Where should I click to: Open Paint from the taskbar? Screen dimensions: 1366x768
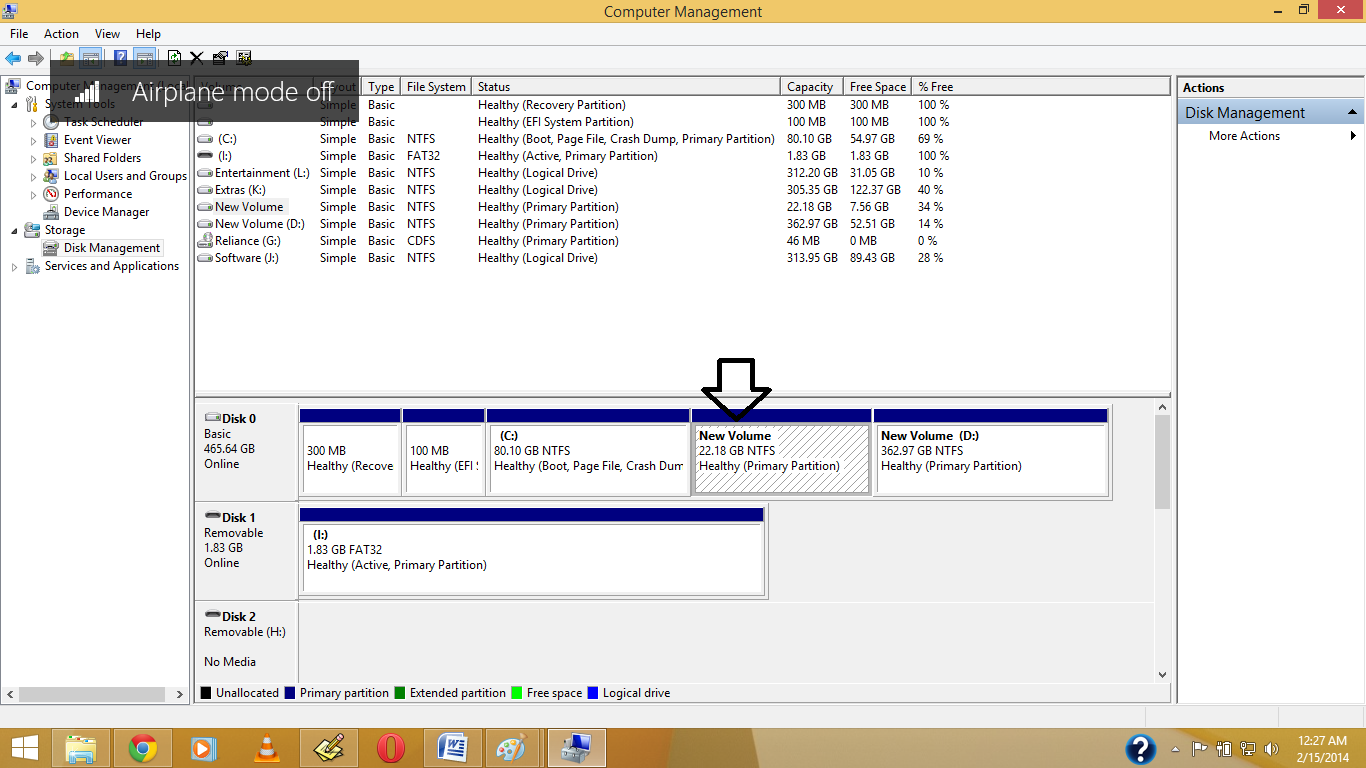[x=511, y=748]
